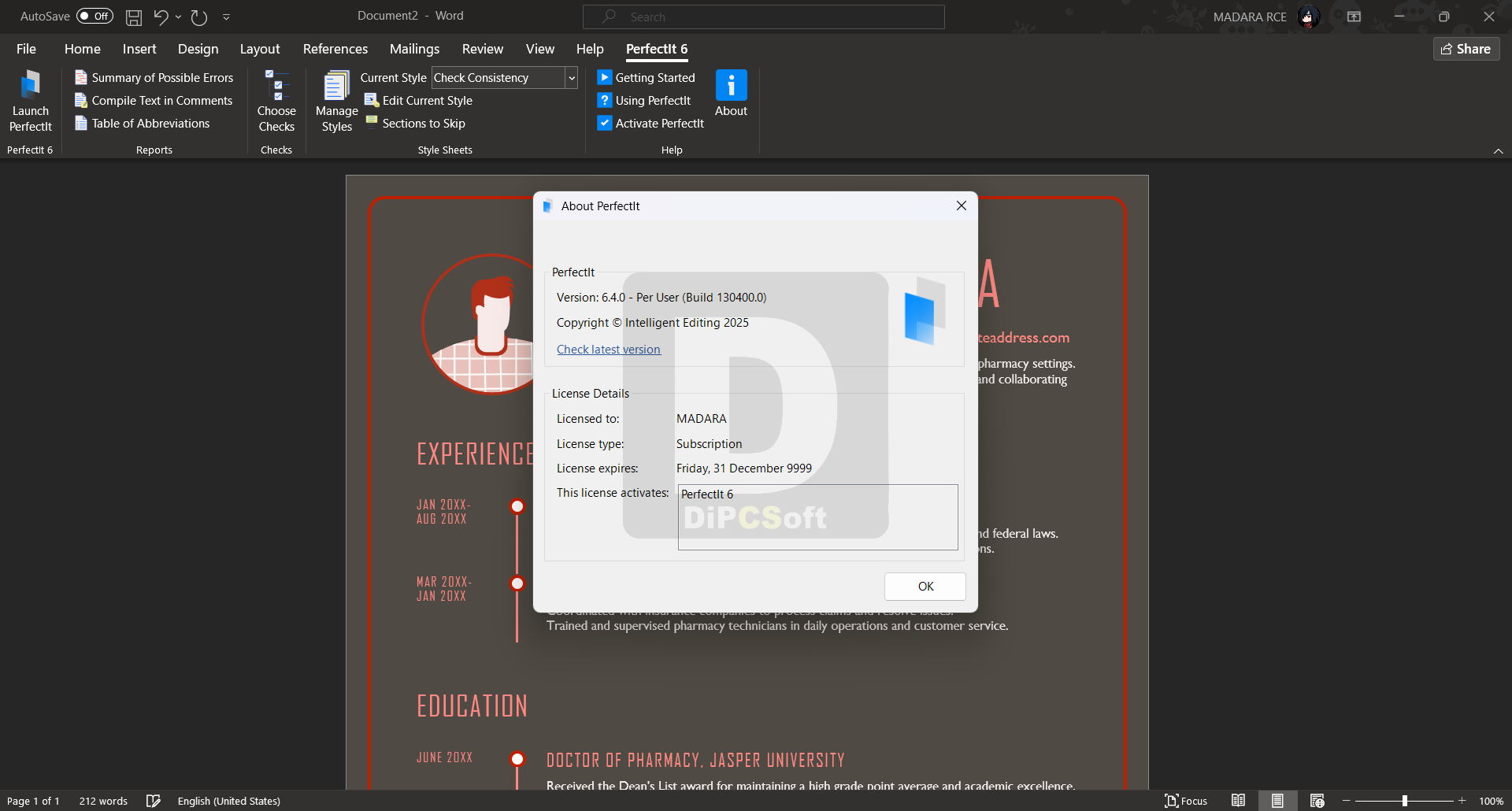Image resolution: width=1512 pixels, height=811 pixels.
Task: Click Page 1 of 1 indicator
Action: (x=33, y=801)
